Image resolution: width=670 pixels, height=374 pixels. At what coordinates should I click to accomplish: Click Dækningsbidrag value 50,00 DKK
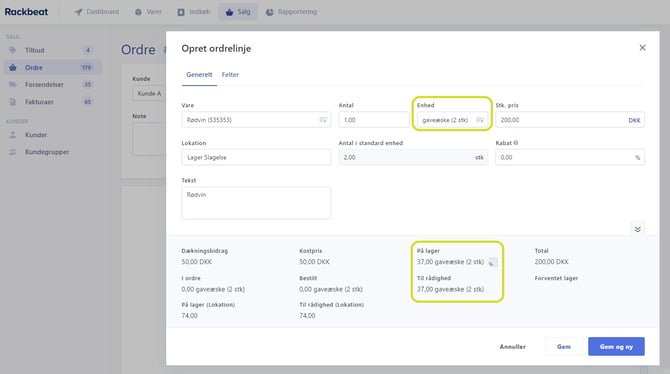pyautogui.click(x=197, y=262)
